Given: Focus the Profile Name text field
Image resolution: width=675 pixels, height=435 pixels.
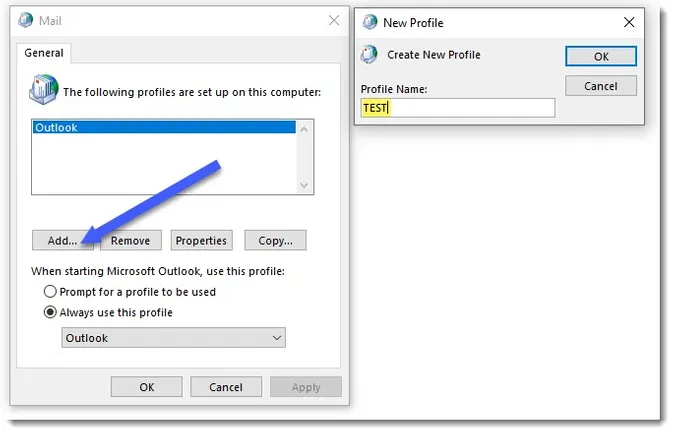Looking at the screenshot, I should click(457, 107).
